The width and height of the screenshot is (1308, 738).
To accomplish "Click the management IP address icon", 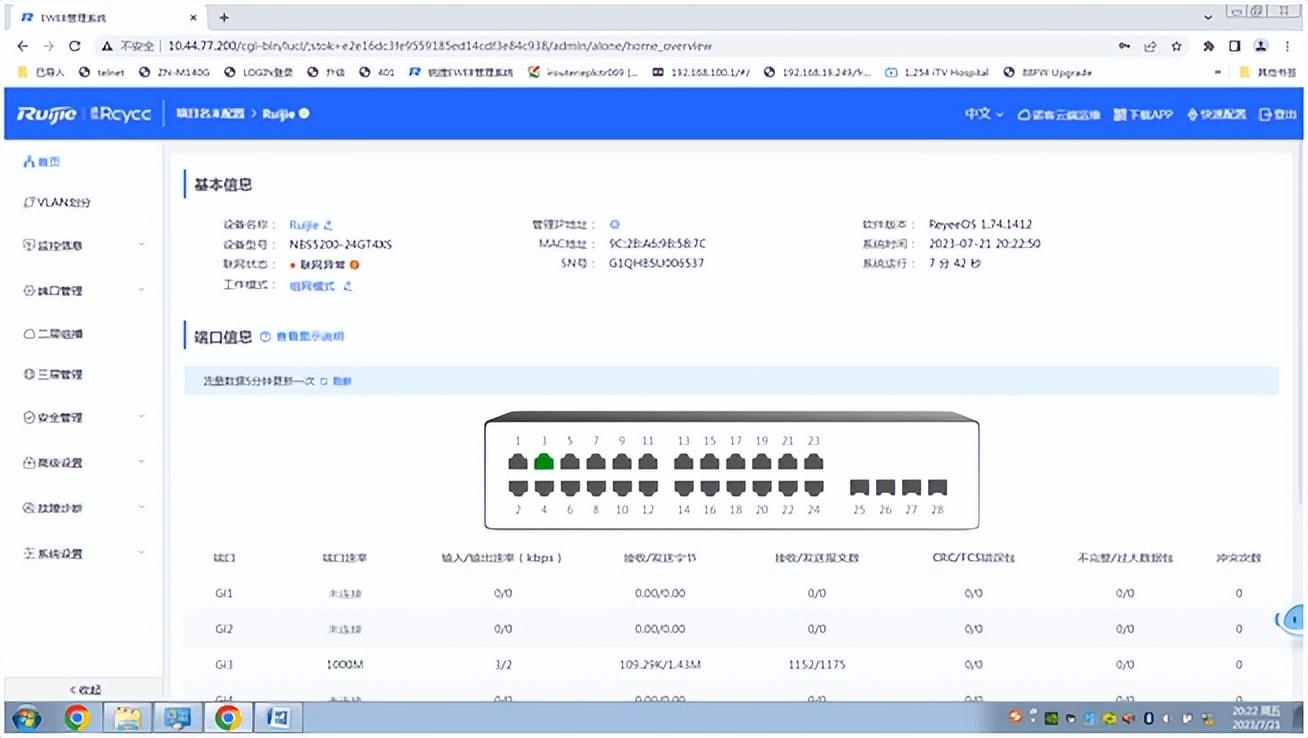I will pyautogui.click(x=614, y=225).
